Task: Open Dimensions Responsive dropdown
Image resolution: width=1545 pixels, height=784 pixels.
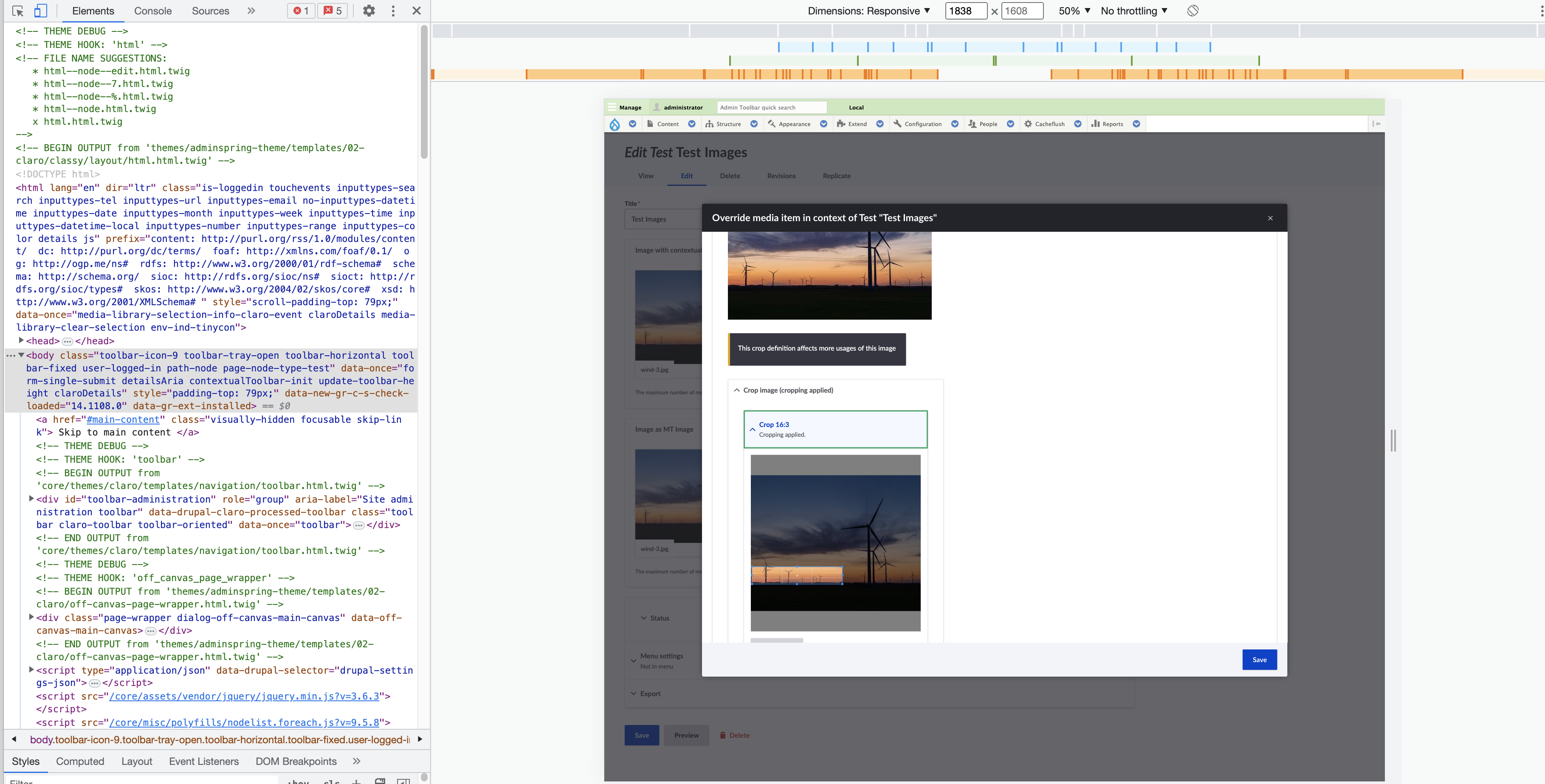Action: [x=868, y=11]
